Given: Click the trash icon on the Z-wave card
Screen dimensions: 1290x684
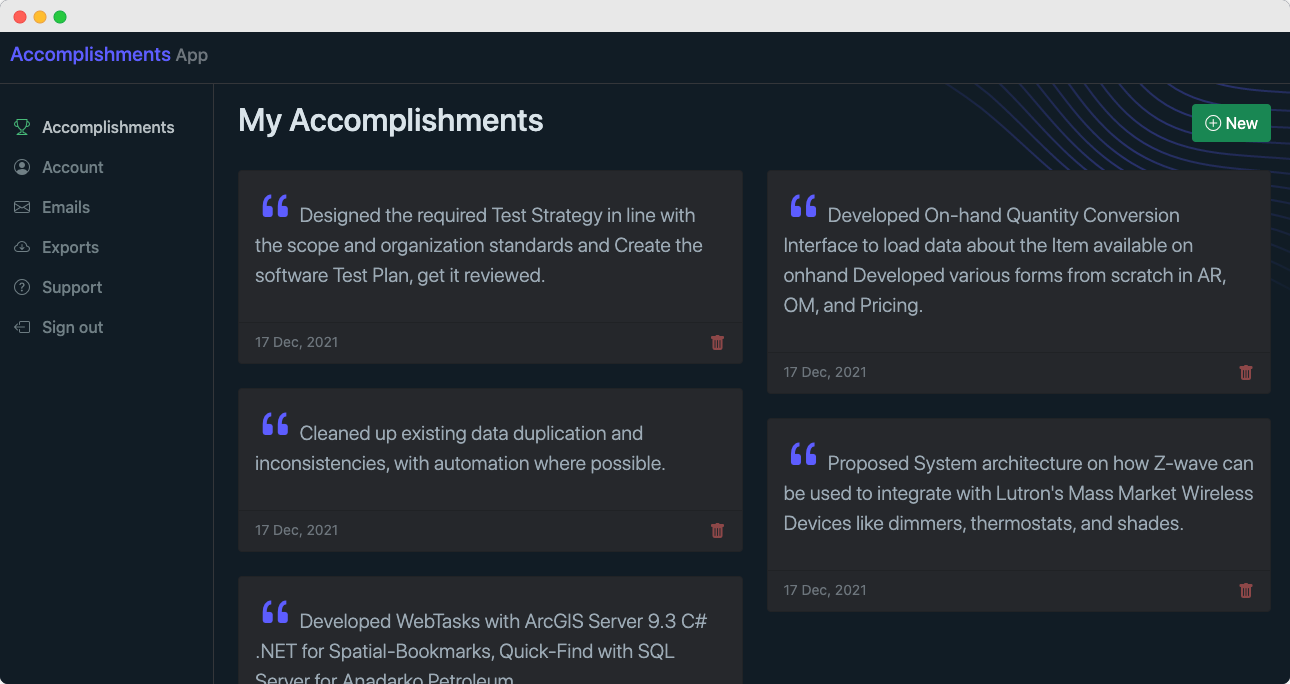Looking at the screenshot, I should [x=1246, y=590].
